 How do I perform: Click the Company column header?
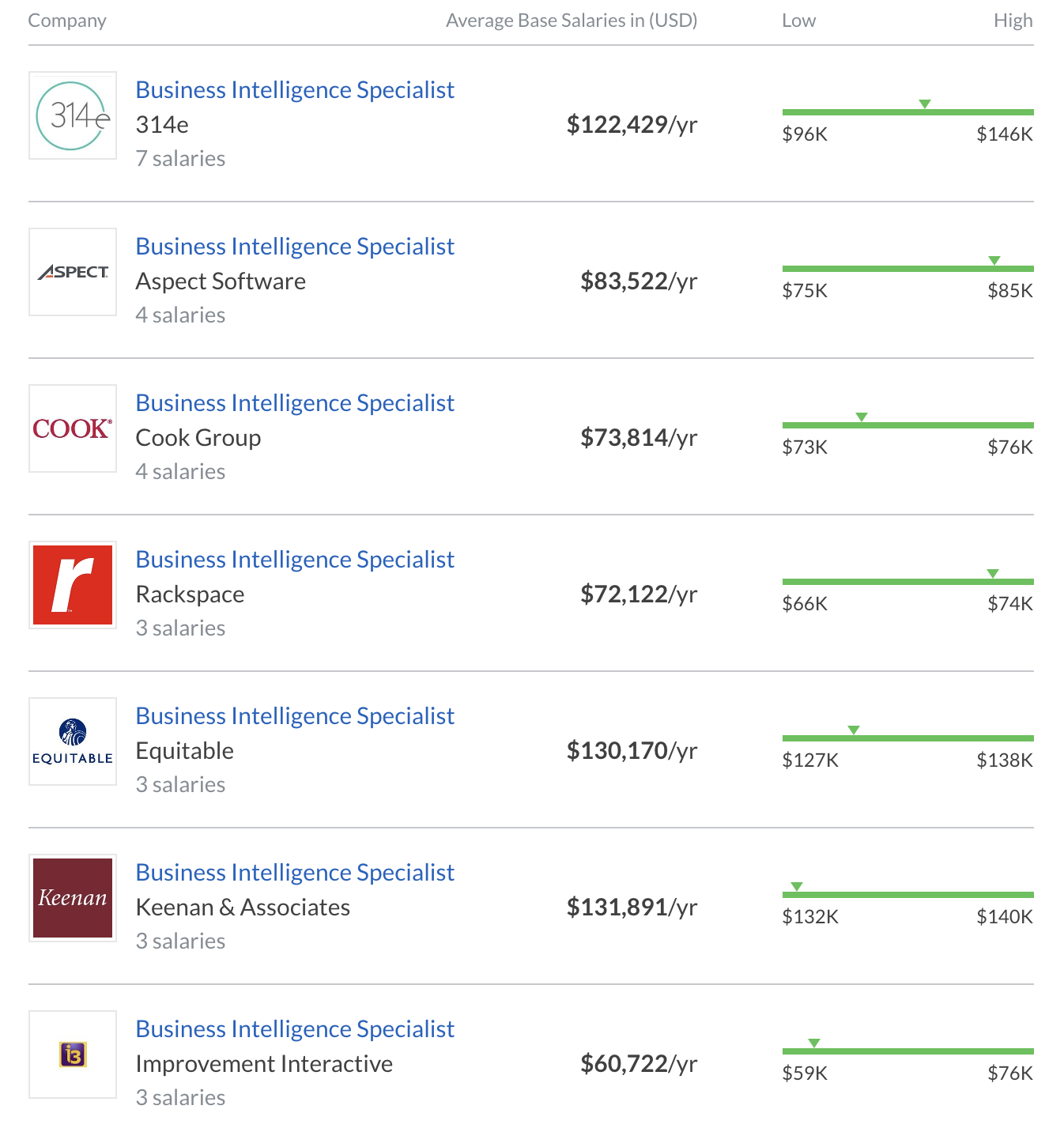coord(67,21)
